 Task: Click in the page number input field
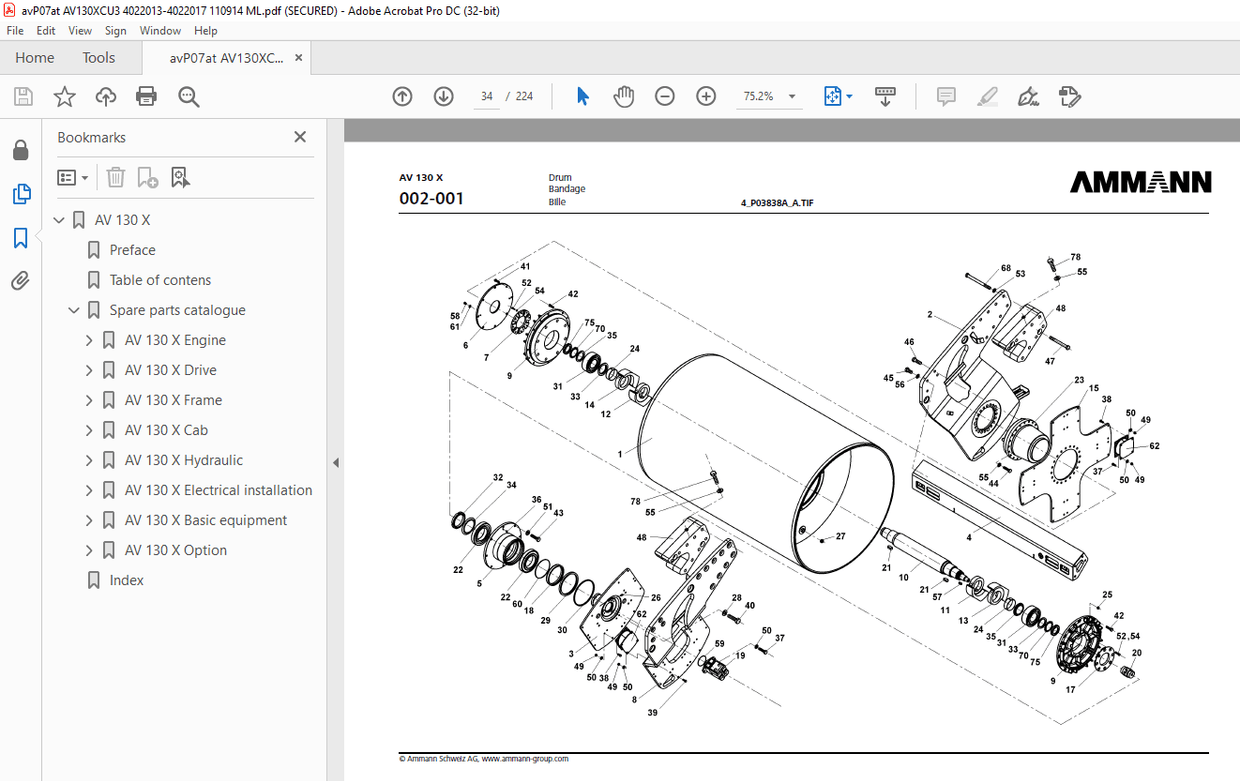click(x=486, y=96)
